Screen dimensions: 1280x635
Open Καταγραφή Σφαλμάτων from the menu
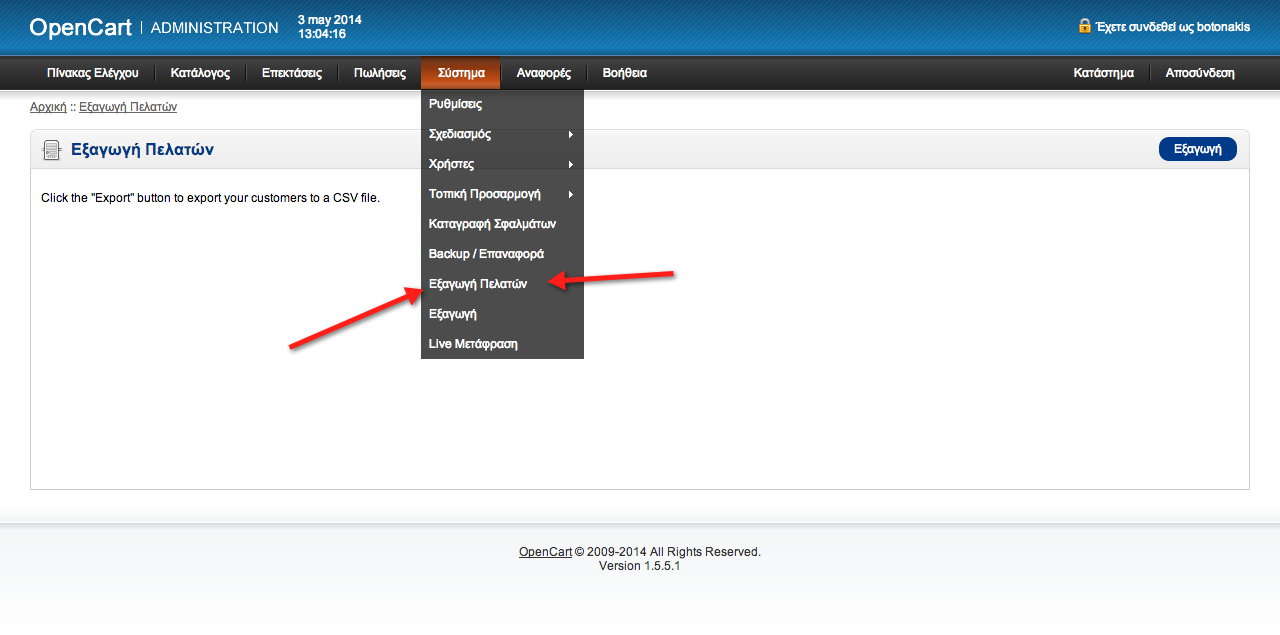tap(502, 224)
